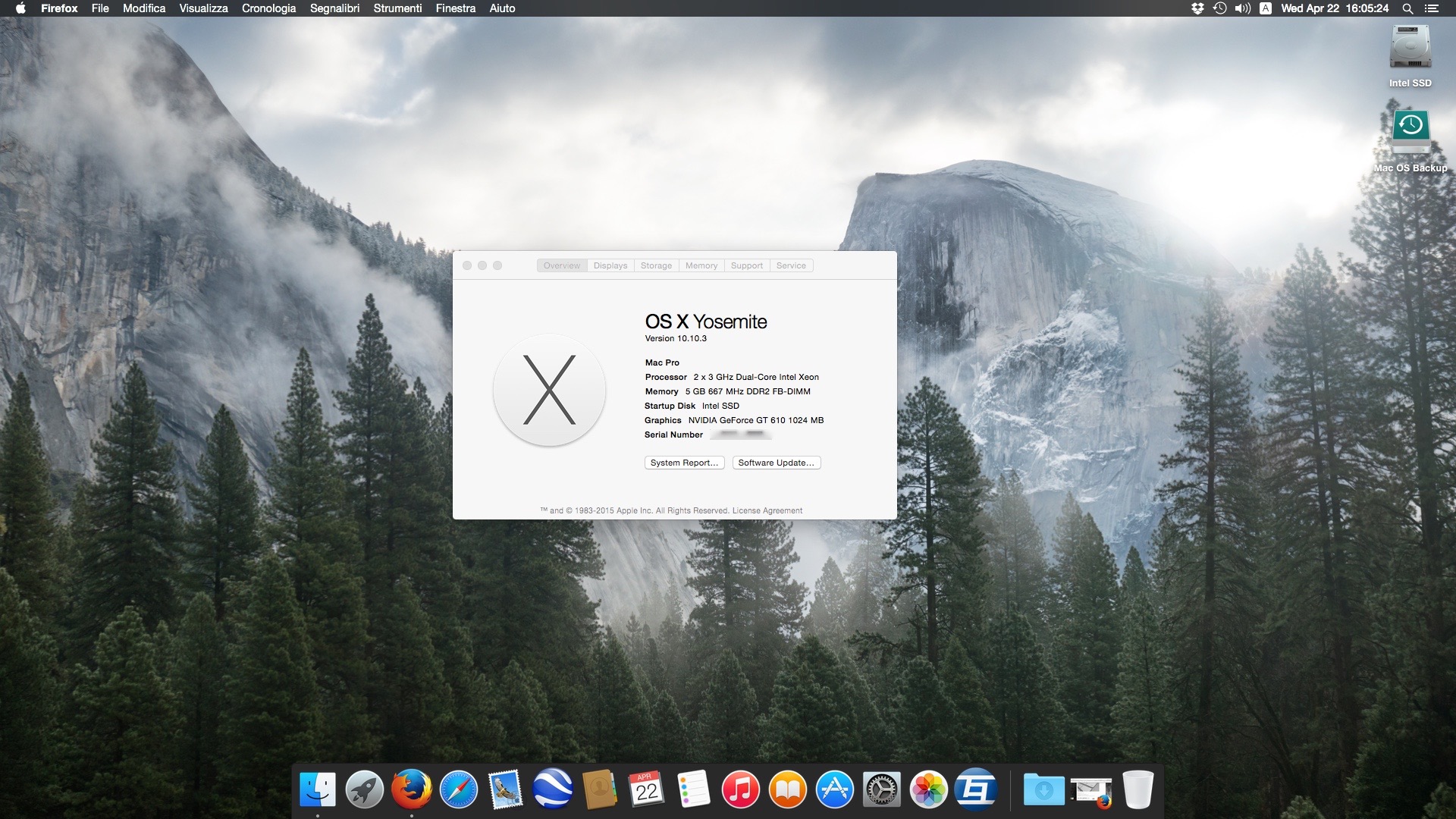Screen dimensions: 1456x819
Task: Open Intel SSD drive on desktop
Action: tap(1410, 55)
